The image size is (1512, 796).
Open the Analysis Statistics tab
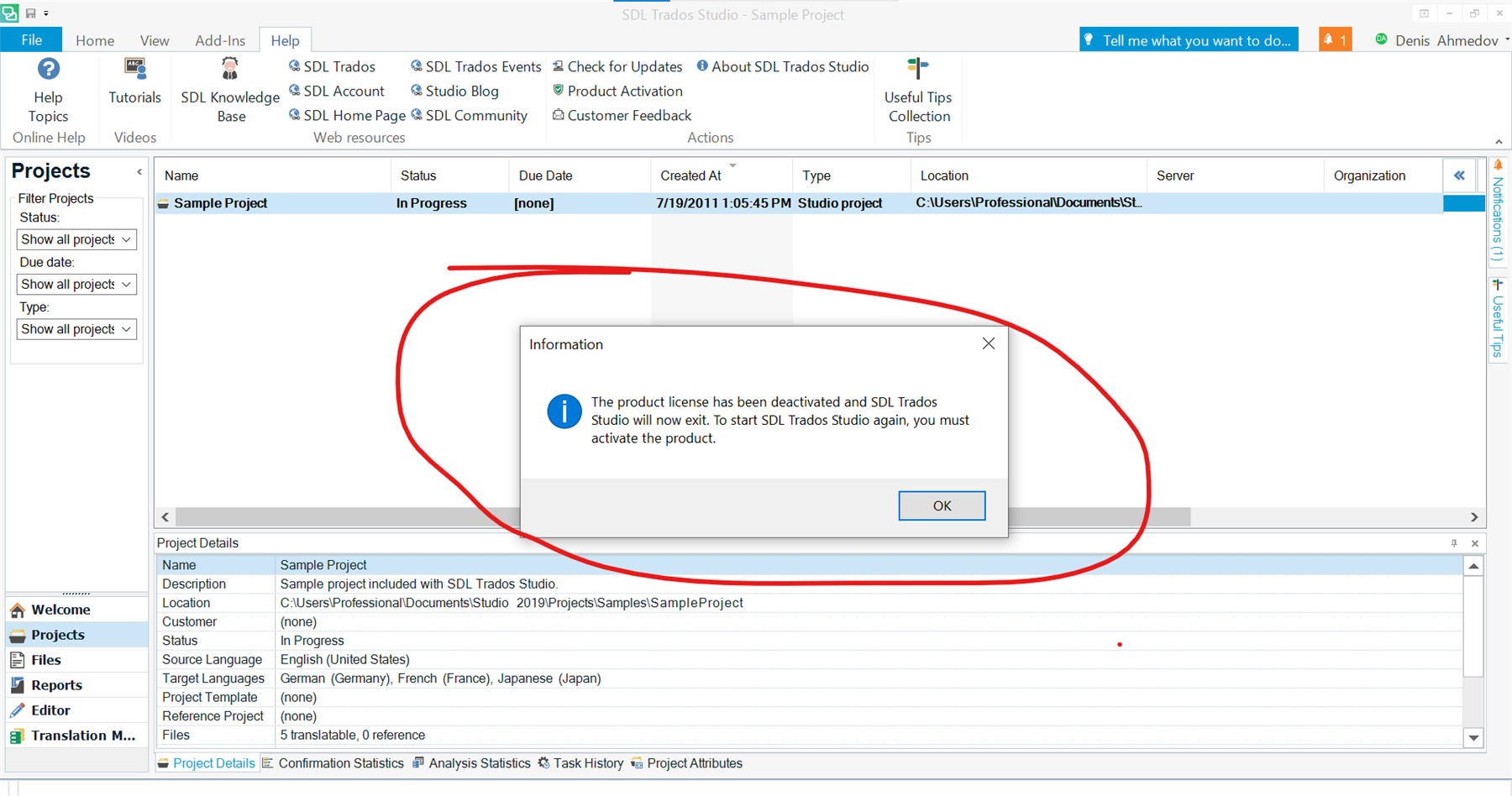(x=471, y=763)
